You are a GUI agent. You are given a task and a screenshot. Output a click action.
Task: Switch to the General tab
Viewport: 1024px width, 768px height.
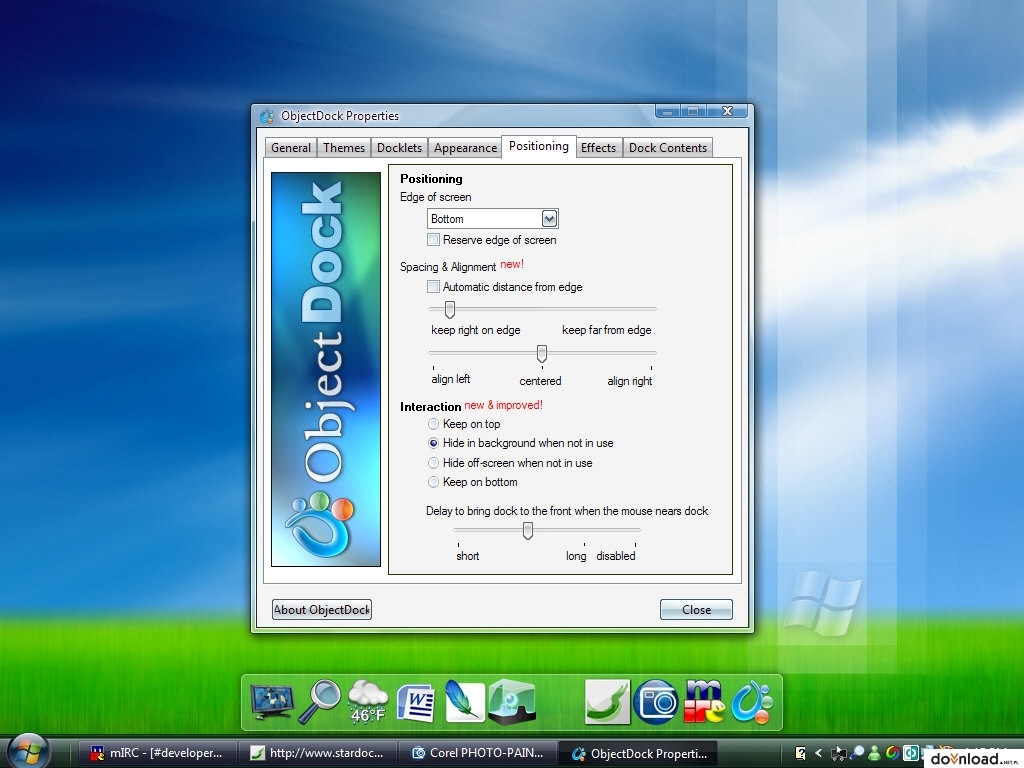pos(291,148)
